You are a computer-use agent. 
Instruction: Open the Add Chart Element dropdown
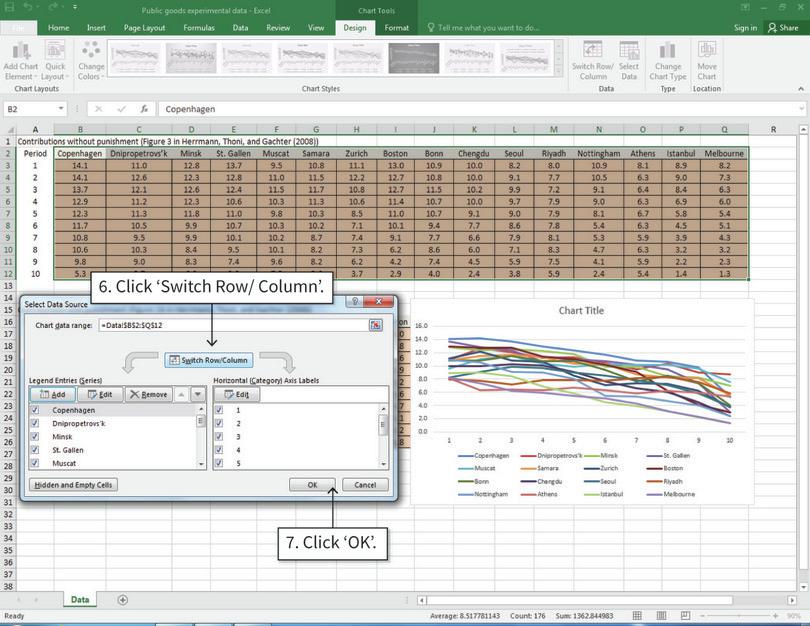[x=20, y=60]
